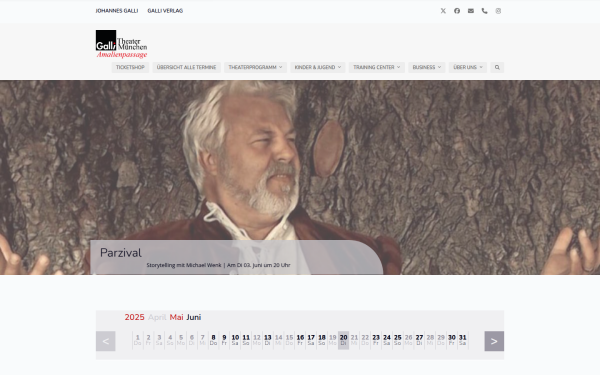Click the Galli Theater München logo

coord(121,44)
